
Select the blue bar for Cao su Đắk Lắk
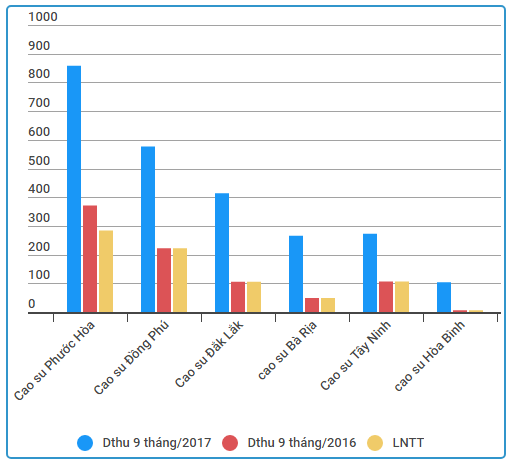(222, 253)
